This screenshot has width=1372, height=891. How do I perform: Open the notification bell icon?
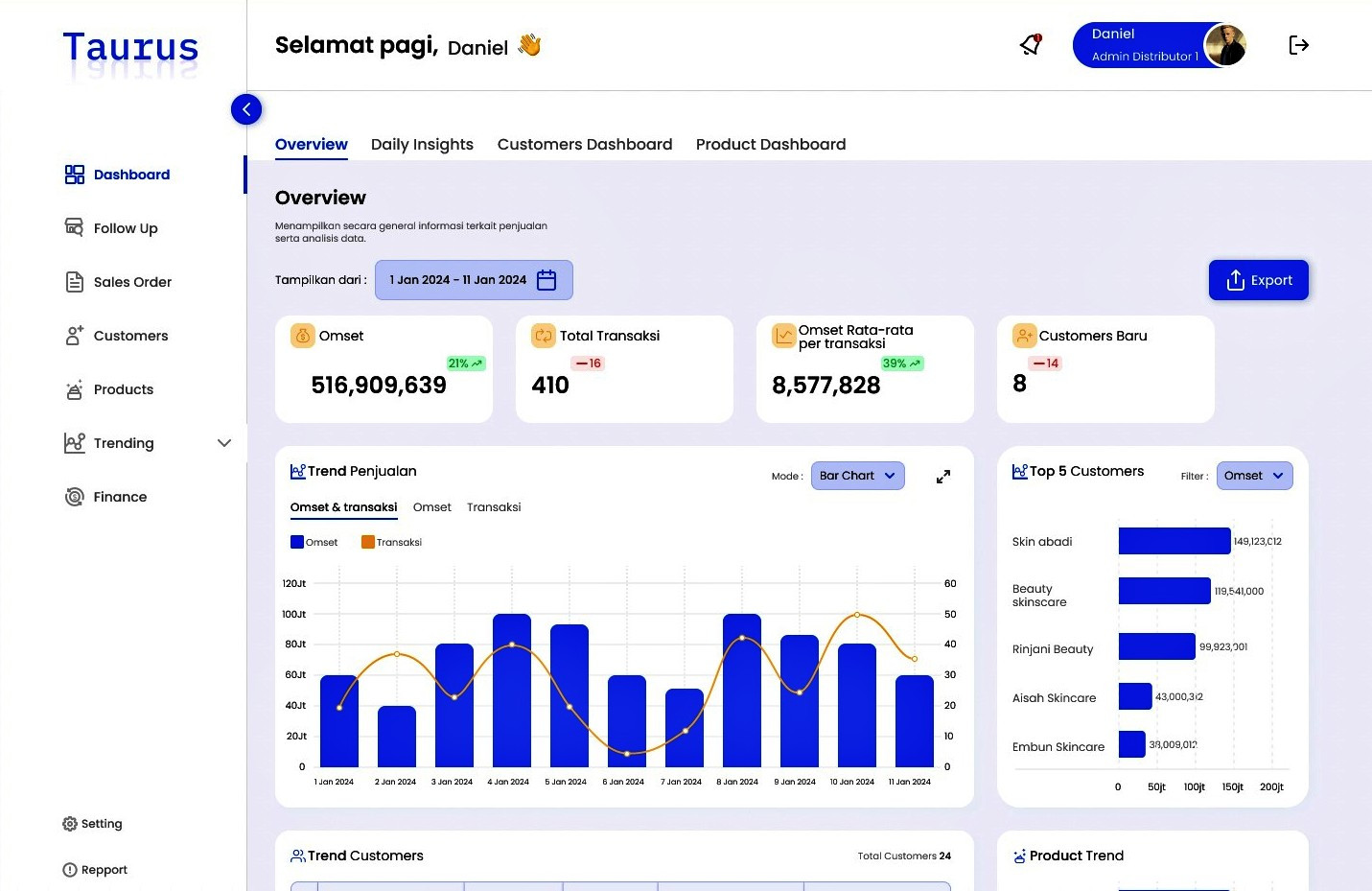click(1030, 44)
